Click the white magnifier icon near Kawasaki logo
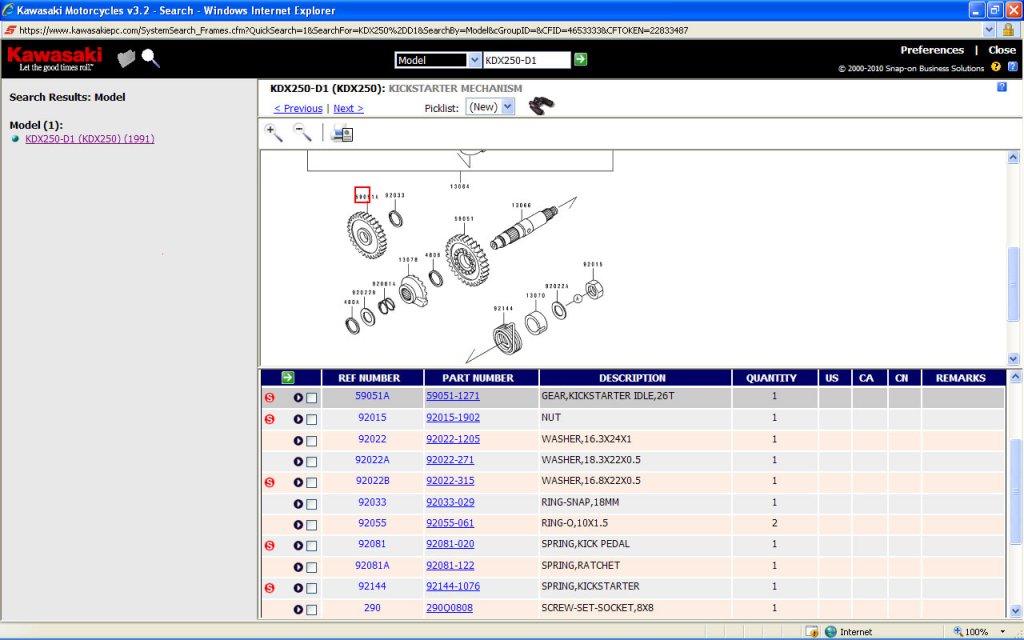 point(150,58)
